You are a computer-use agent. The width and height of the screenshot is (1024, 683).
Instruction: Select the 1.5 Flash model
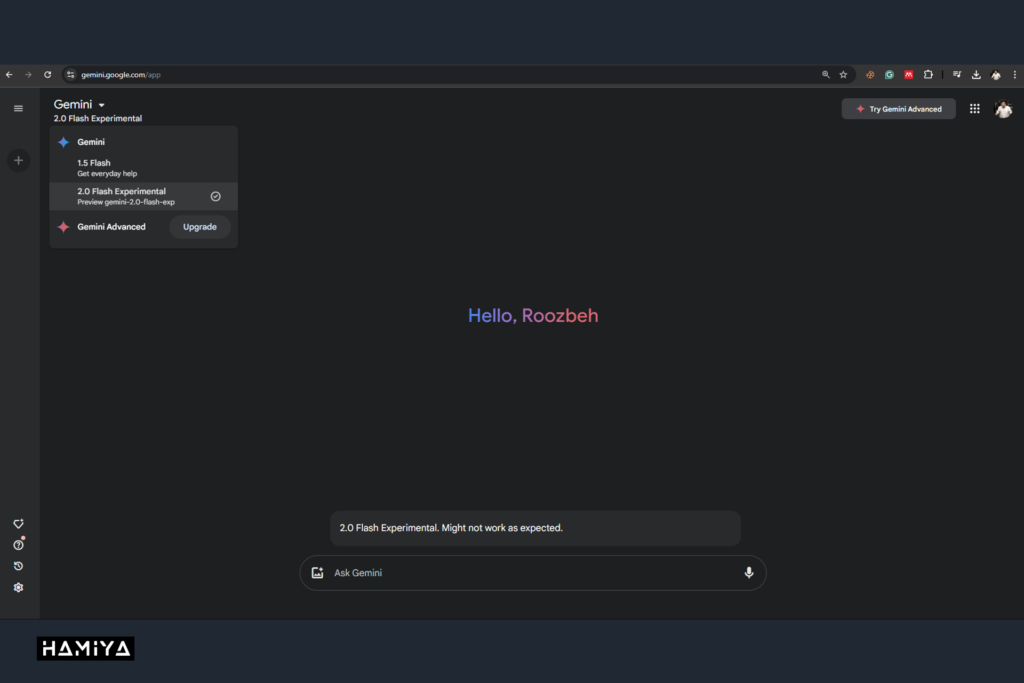[x=143, y=168]
